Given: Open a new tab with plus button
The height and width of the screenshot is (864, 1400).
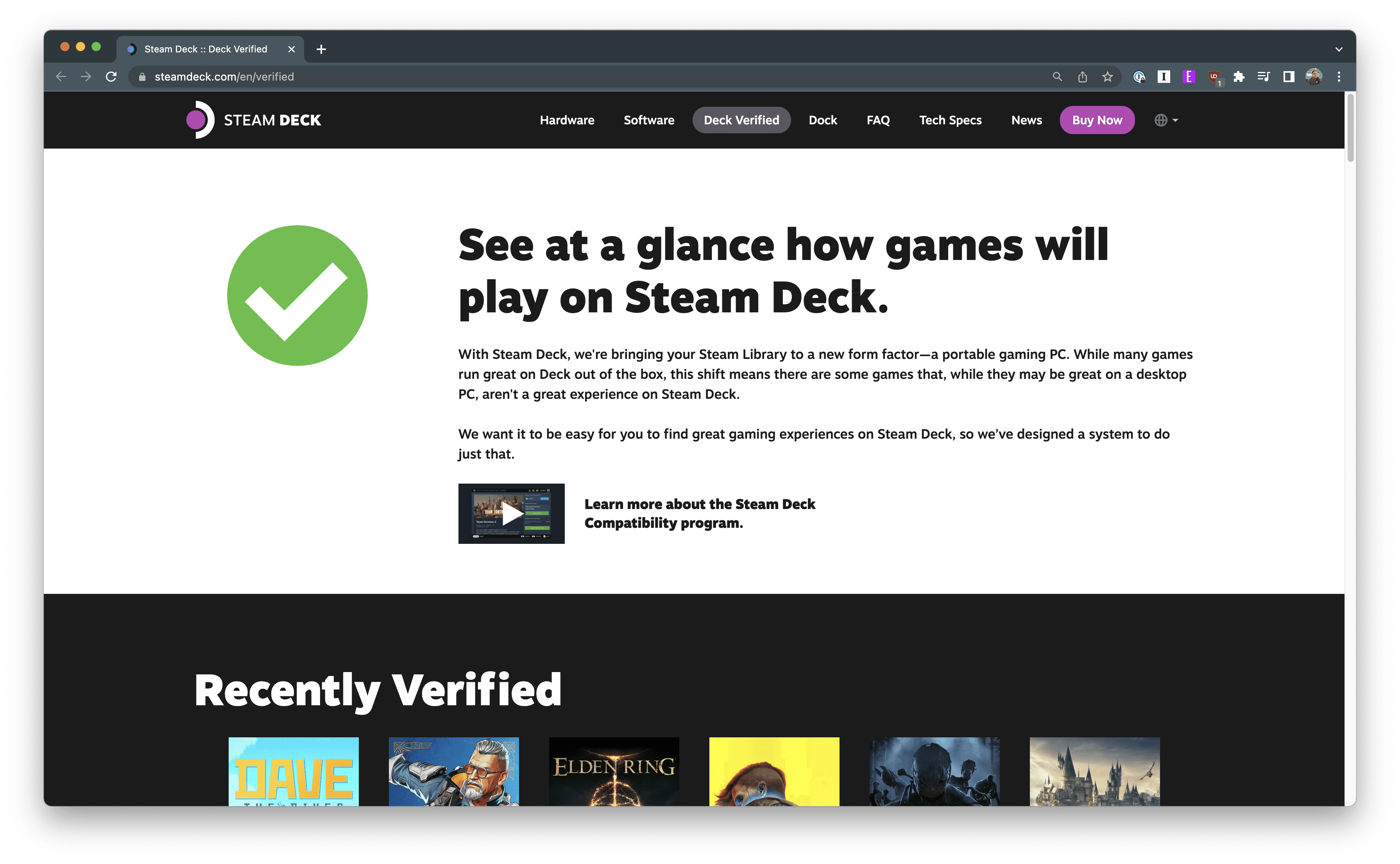Looking at the screenshot, I should (321, 49).
